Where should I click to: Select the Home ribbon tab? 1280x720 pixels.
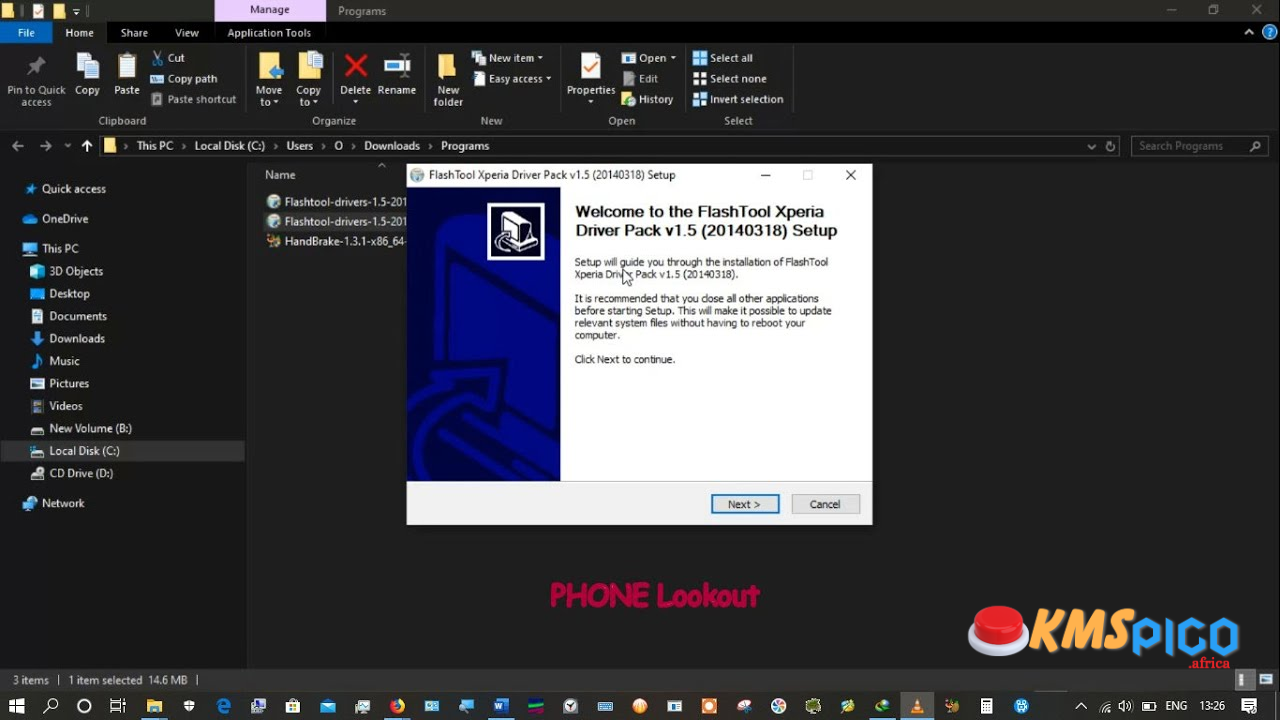click(79, 32)
